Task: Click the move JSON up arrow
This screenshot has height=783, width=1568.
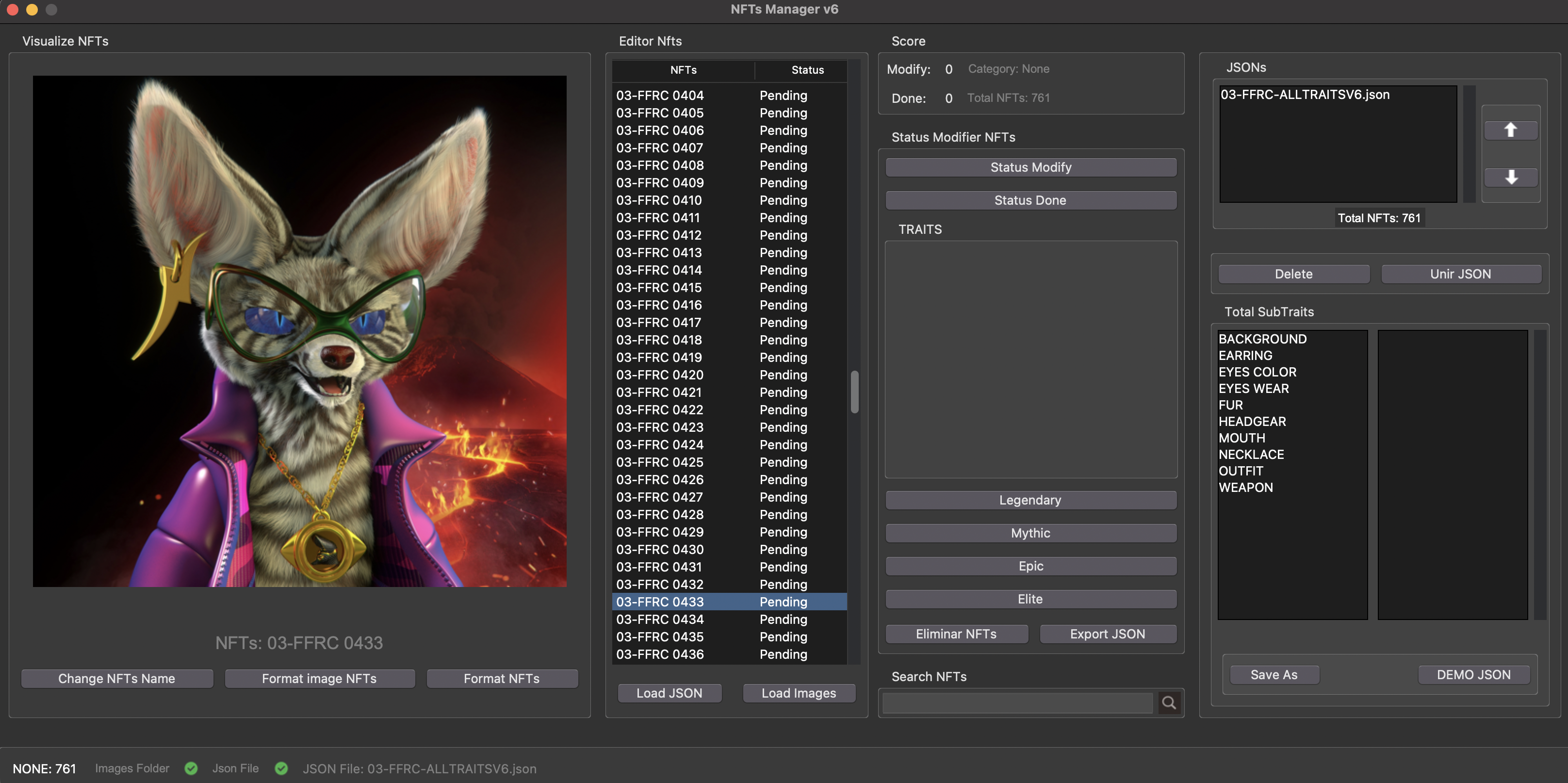Action: tap(1511, 130)
